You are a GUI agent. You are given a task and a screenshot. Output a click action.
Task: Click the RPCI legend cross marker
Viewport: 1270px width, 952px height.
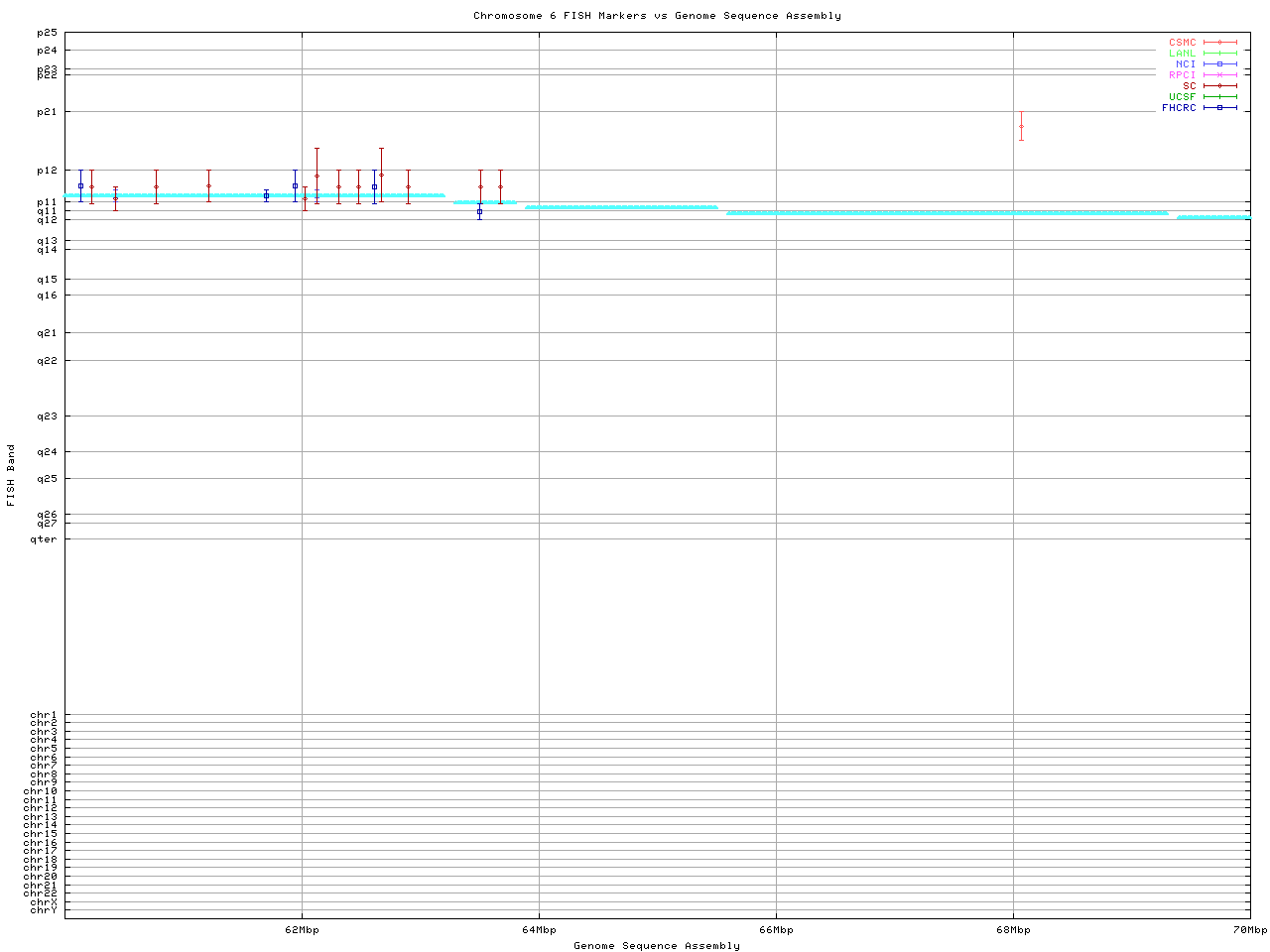(x=1219, y=75)
